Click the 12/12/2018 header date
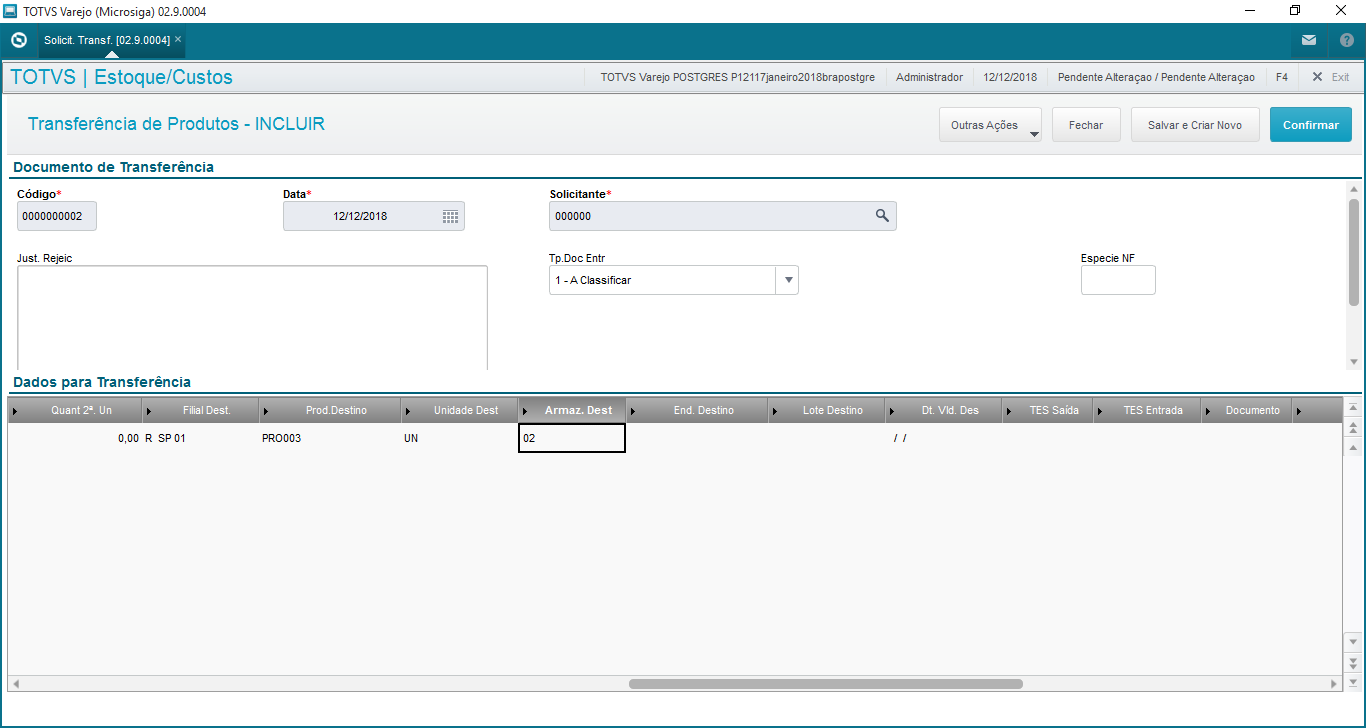The width and height of the screenshot is (1366, 728). [1010, 77]
